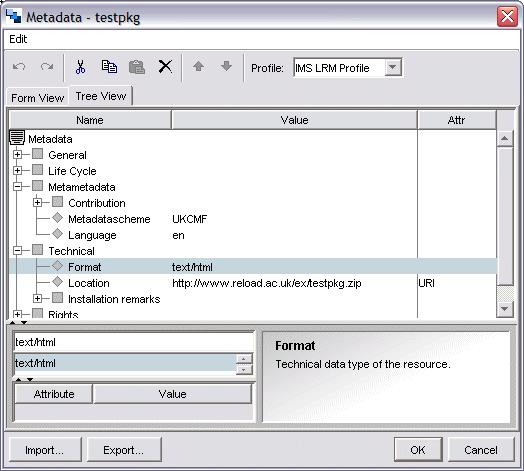Viewport: 524px width, 471px height.
Task: Switch to the Form View tab
Action: click(37, 98)
